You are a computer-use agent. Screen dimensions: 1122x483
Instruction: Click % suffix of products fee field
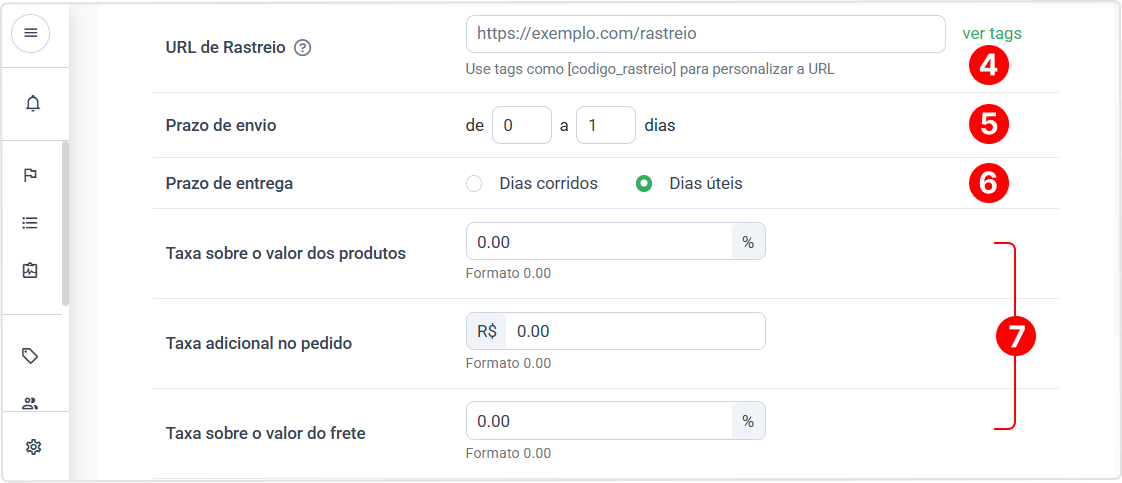pyautogui.click(x=748, y=242)
